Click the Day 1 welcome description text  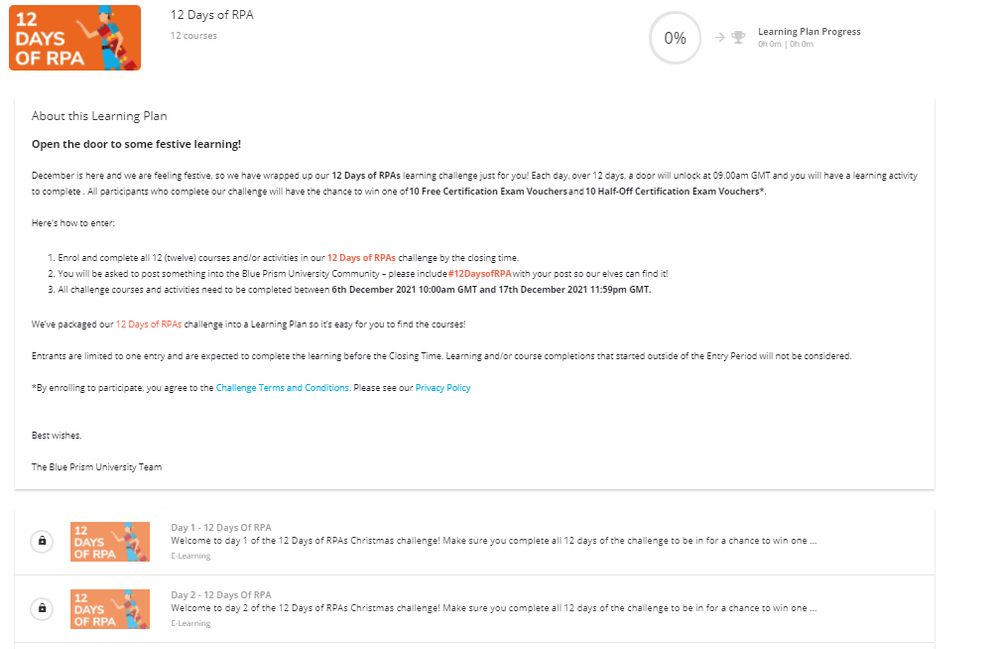tap(493, 540)
